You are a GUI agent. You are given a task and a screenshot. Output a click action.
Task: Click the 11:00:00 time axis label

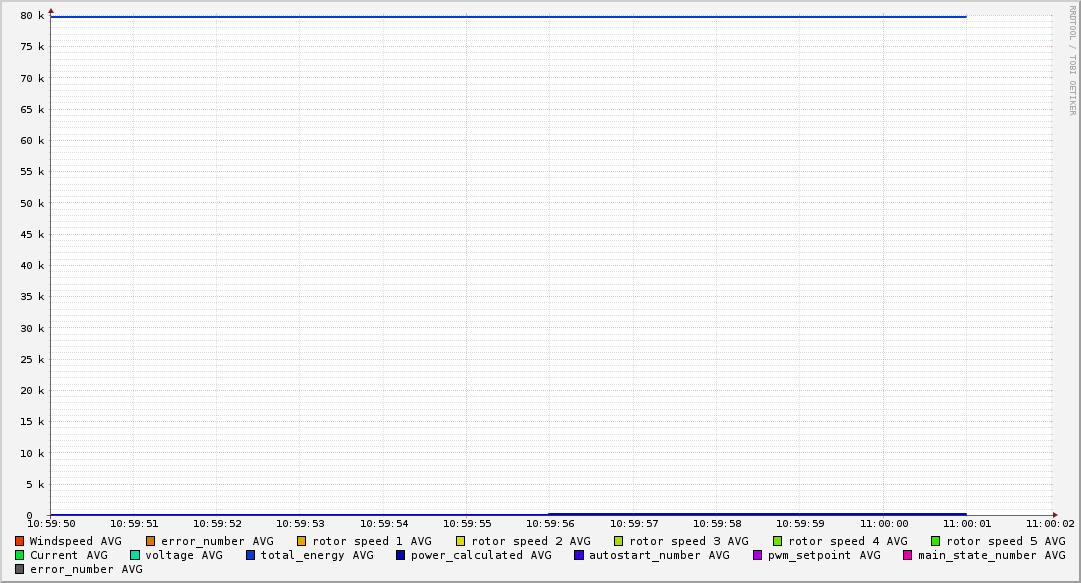click(x=883, y=523)
